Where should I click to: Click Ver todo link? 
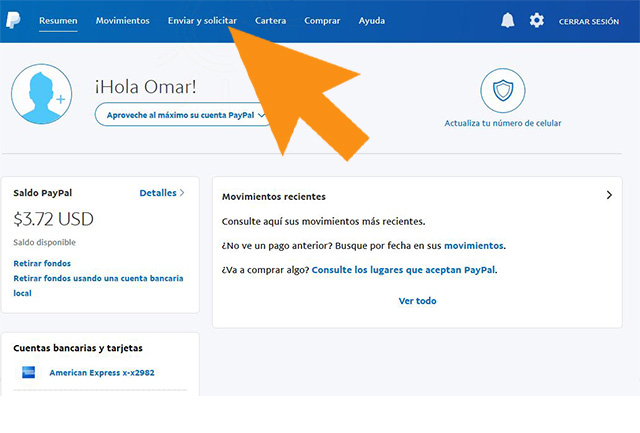pyautogui.click(x=417, y=301)
